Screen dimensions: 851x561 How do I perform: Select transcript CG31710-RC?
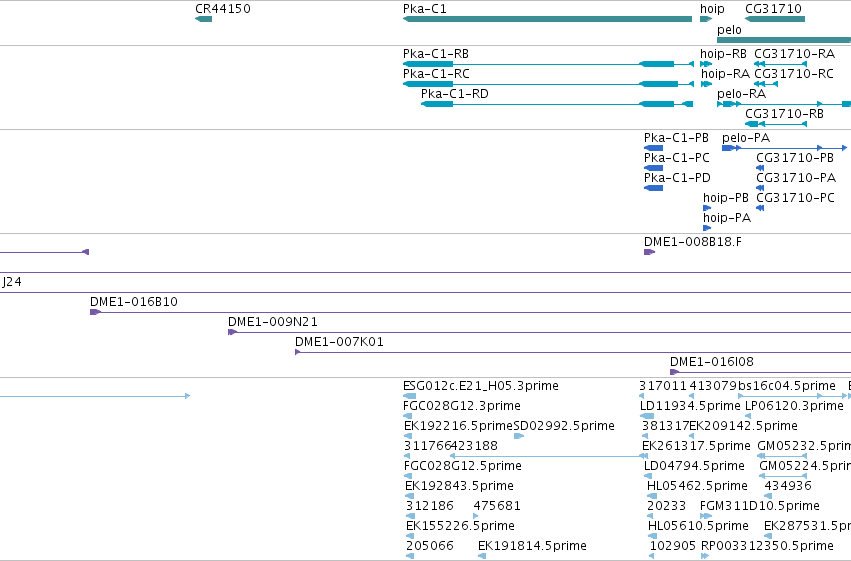pyautogui.click(x=766, y=84)
